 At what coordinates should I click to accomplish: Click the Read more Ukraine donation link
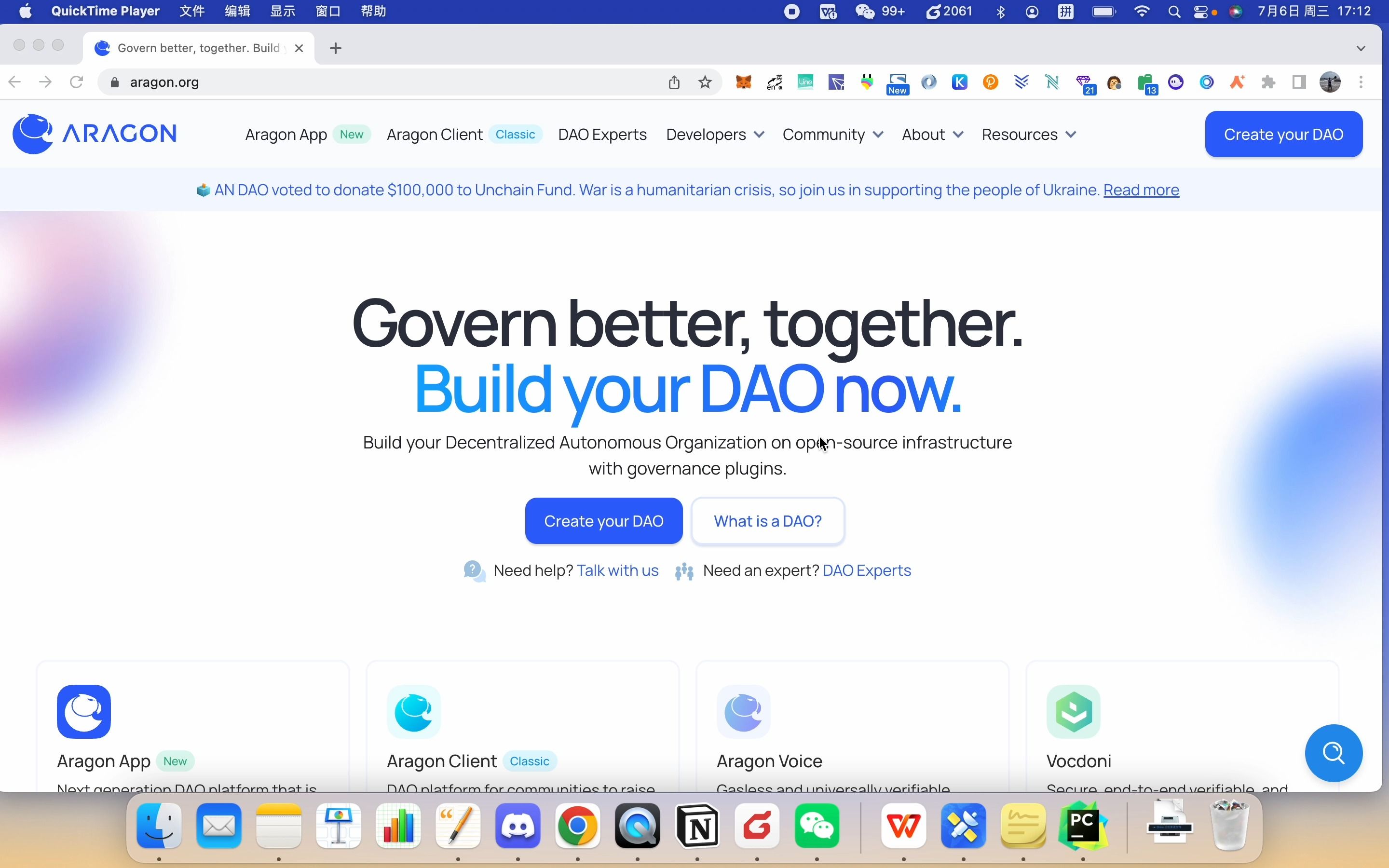coord(1140,189)
